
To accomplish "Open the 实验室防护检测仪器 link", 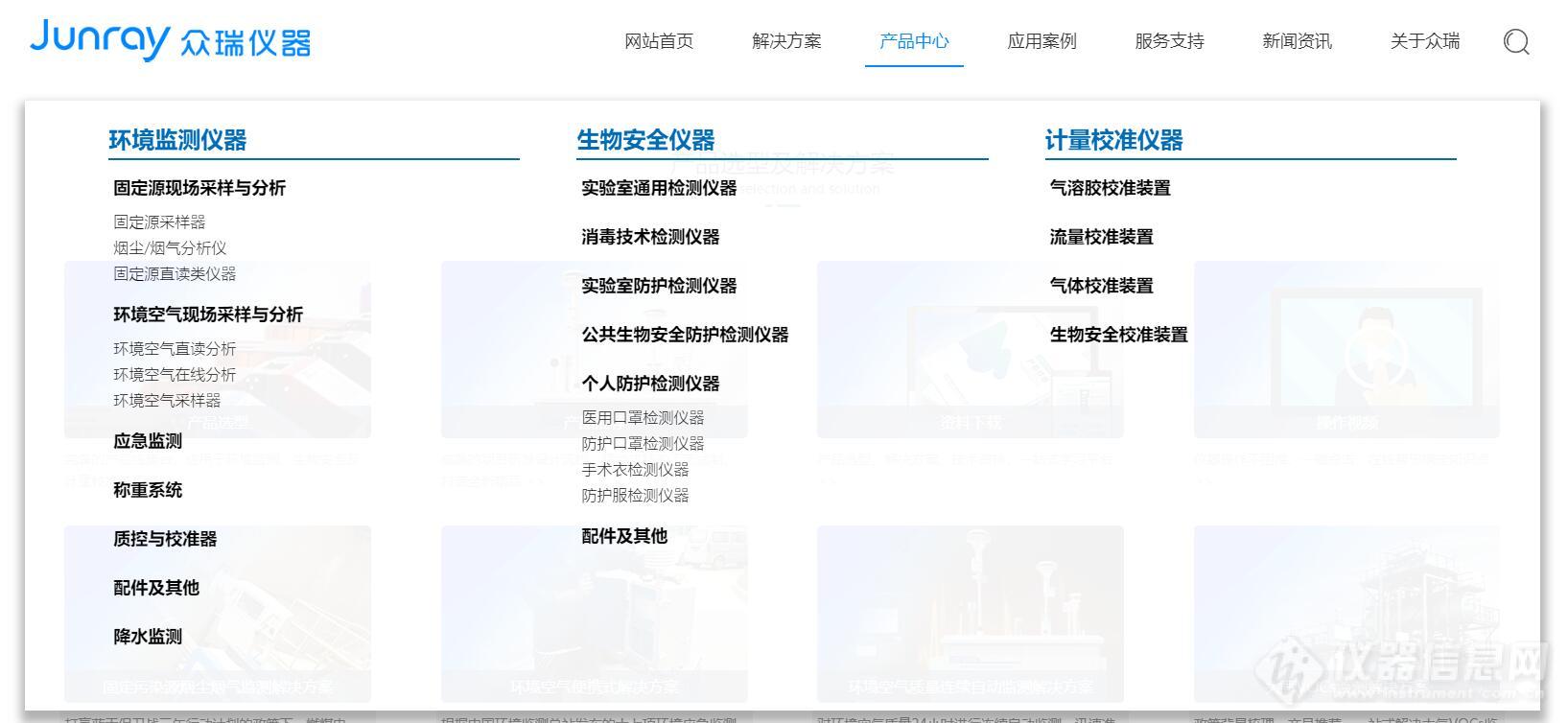I will 659,286.
